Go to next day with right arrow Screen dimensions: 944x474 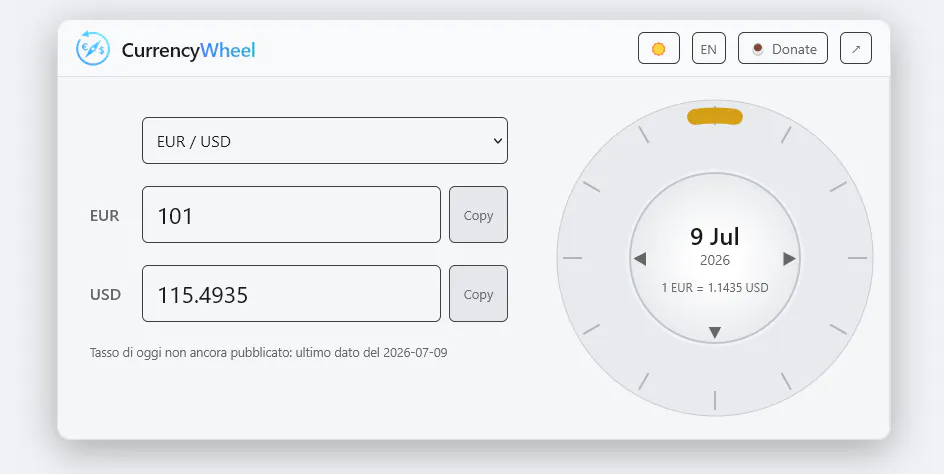(x=789, y=259)
